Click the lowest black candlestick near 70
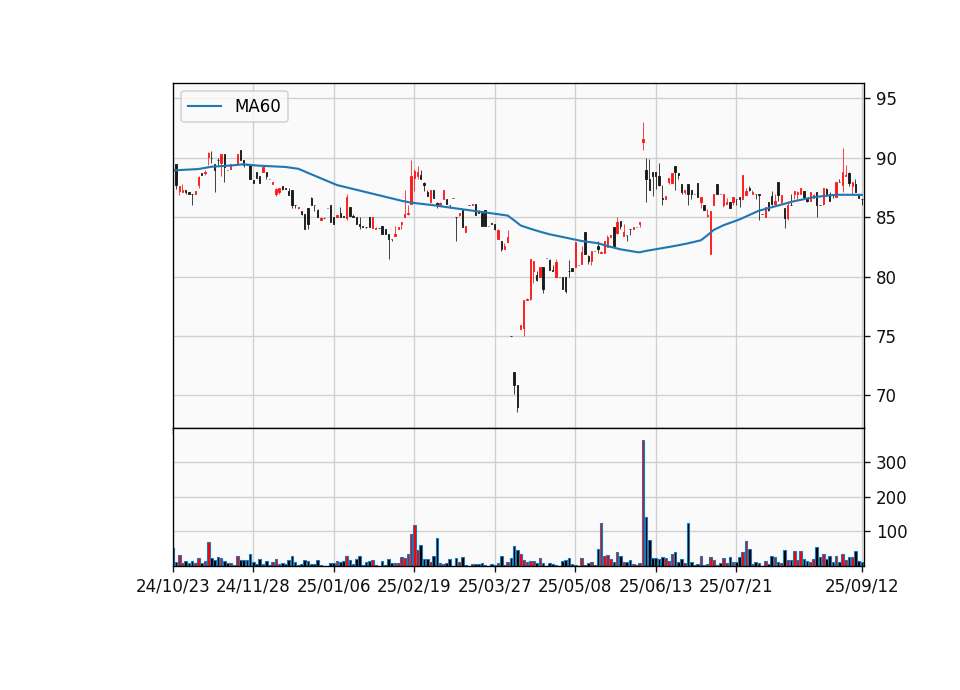The height and width of the screenshot is (690, 960). [x=517, y=398]
